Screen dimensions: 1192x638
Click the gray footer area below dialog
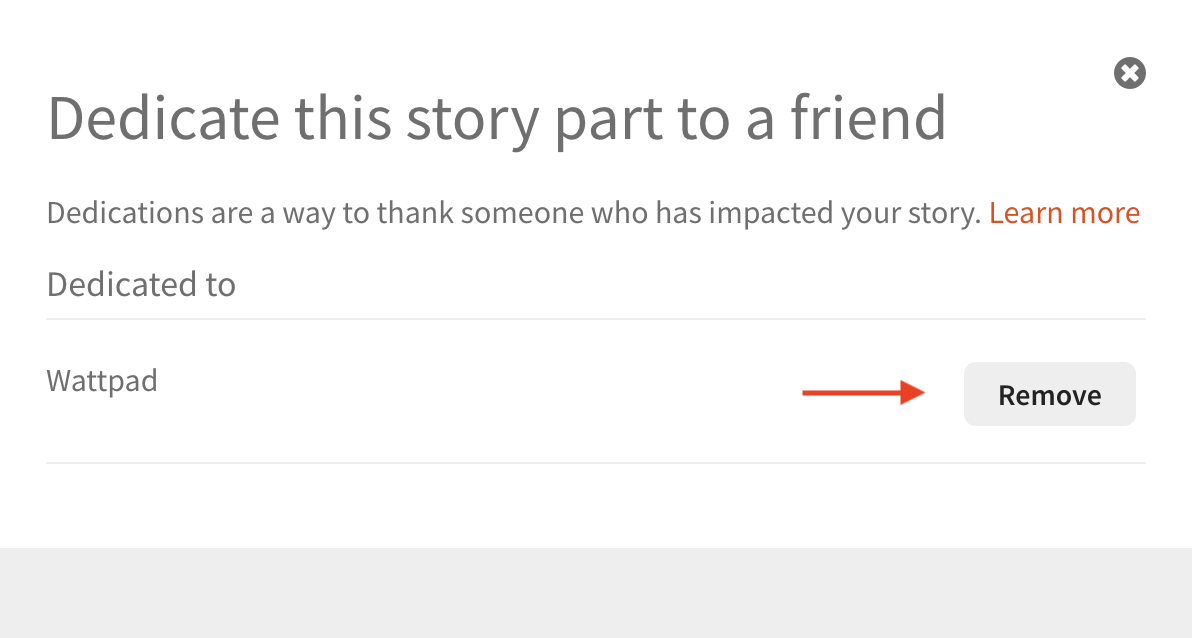click(596, 593)
